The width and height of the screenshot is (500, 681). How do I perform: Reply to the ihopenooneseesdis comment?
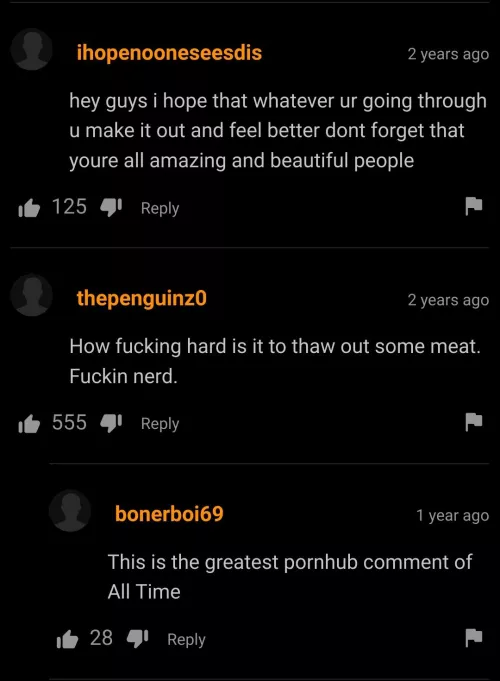click(x=160, y=208)
